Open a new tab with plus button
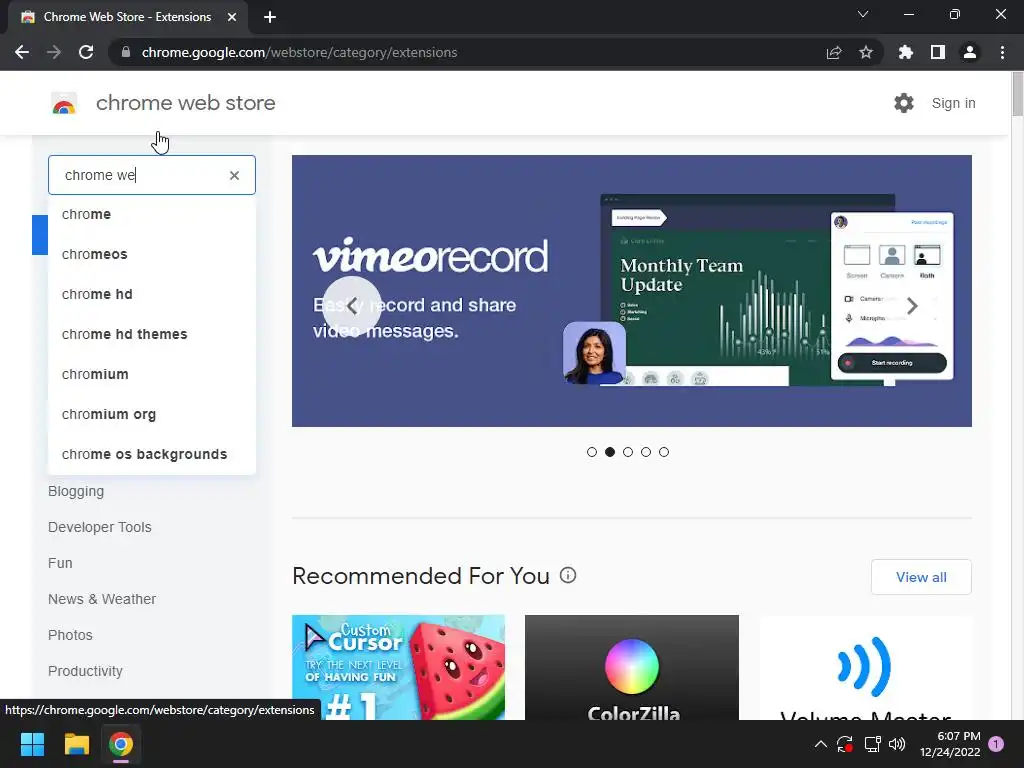This screenshot has width=1024, height=768. [270, 17]
